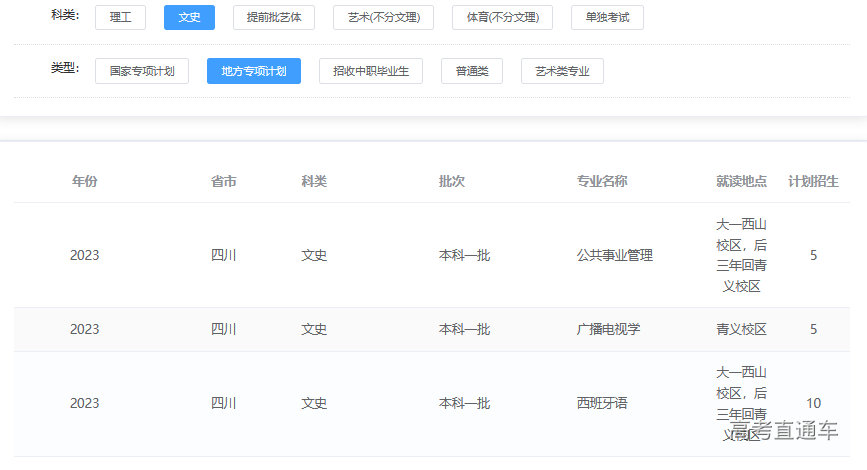Switch to 国家专项计划 type
The height and width of the screenshot is (470, 867).
(142, 71)
